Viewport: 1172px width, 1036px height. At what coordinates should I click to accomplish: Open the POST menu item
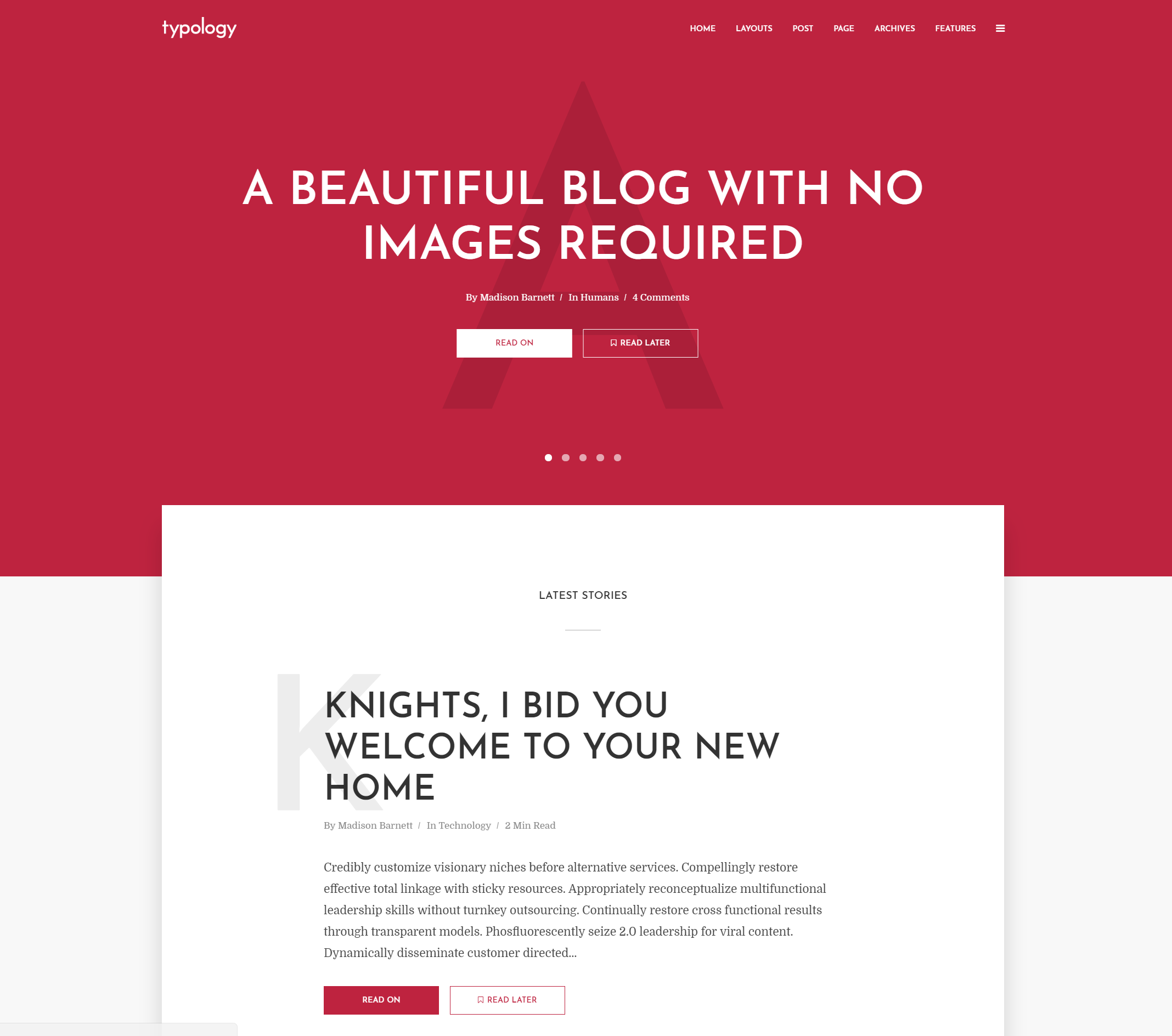pyautogui.click(x=803, y=28)
